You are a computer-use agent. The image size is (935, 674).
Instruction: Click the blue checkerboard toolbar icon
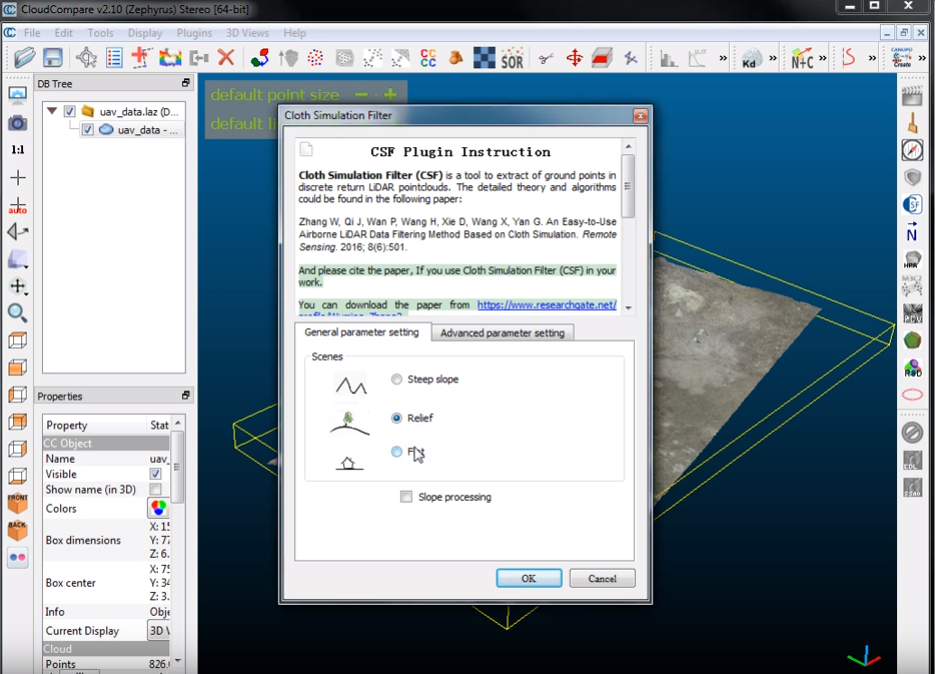484,58
